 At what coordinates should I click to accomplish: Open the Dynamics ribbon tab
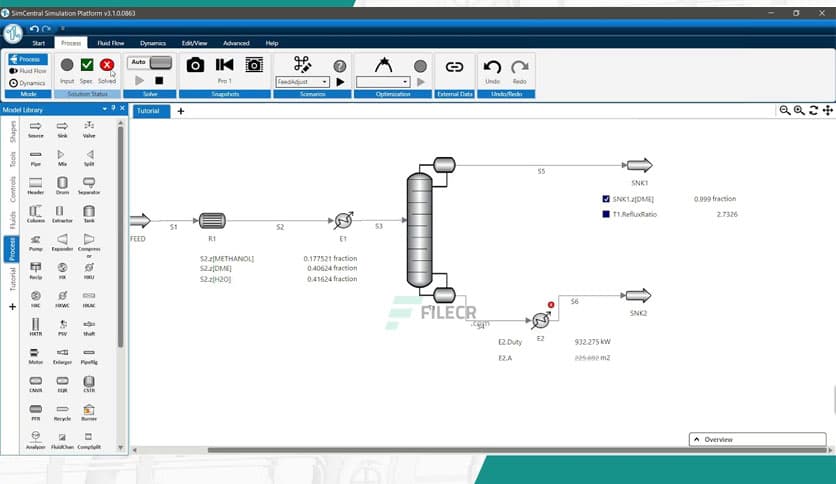point(153,43)
